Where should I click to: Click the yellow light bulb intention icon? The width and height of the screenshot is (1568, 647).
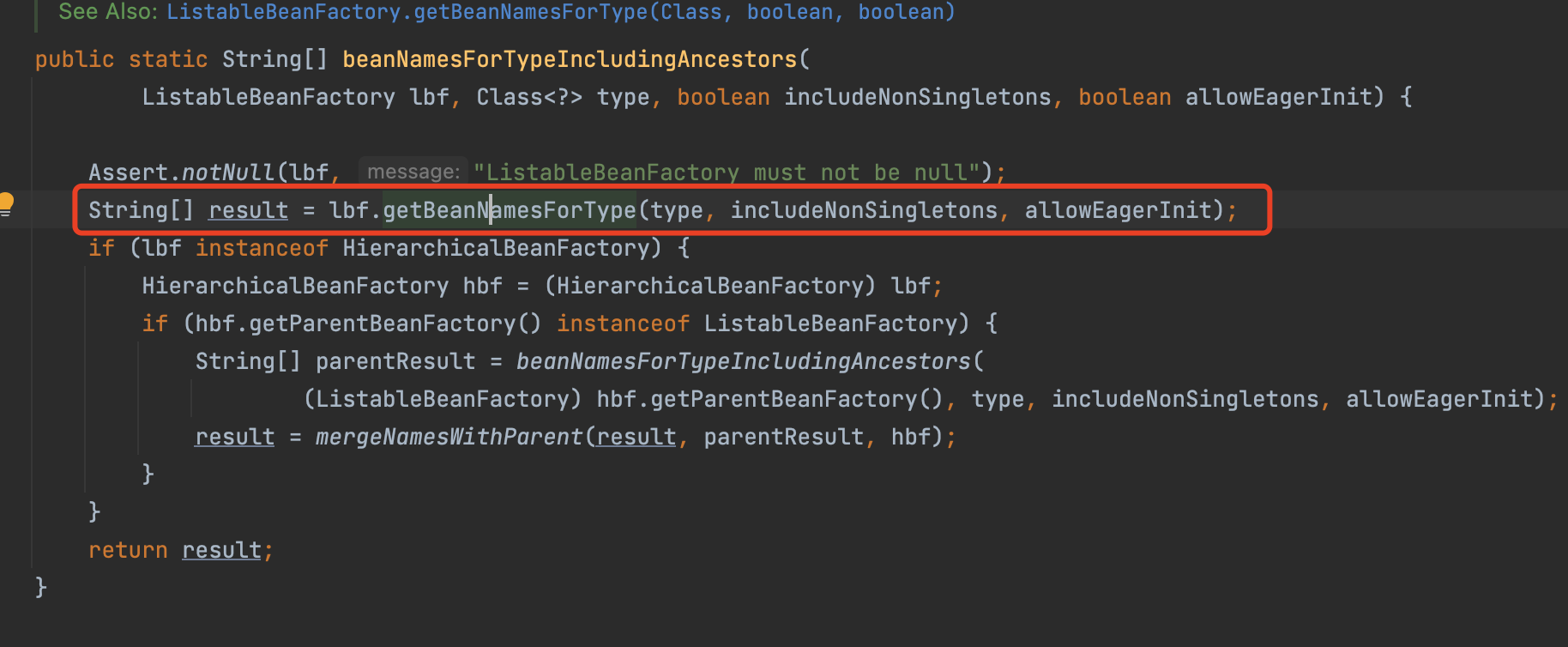tap(6, 204)
